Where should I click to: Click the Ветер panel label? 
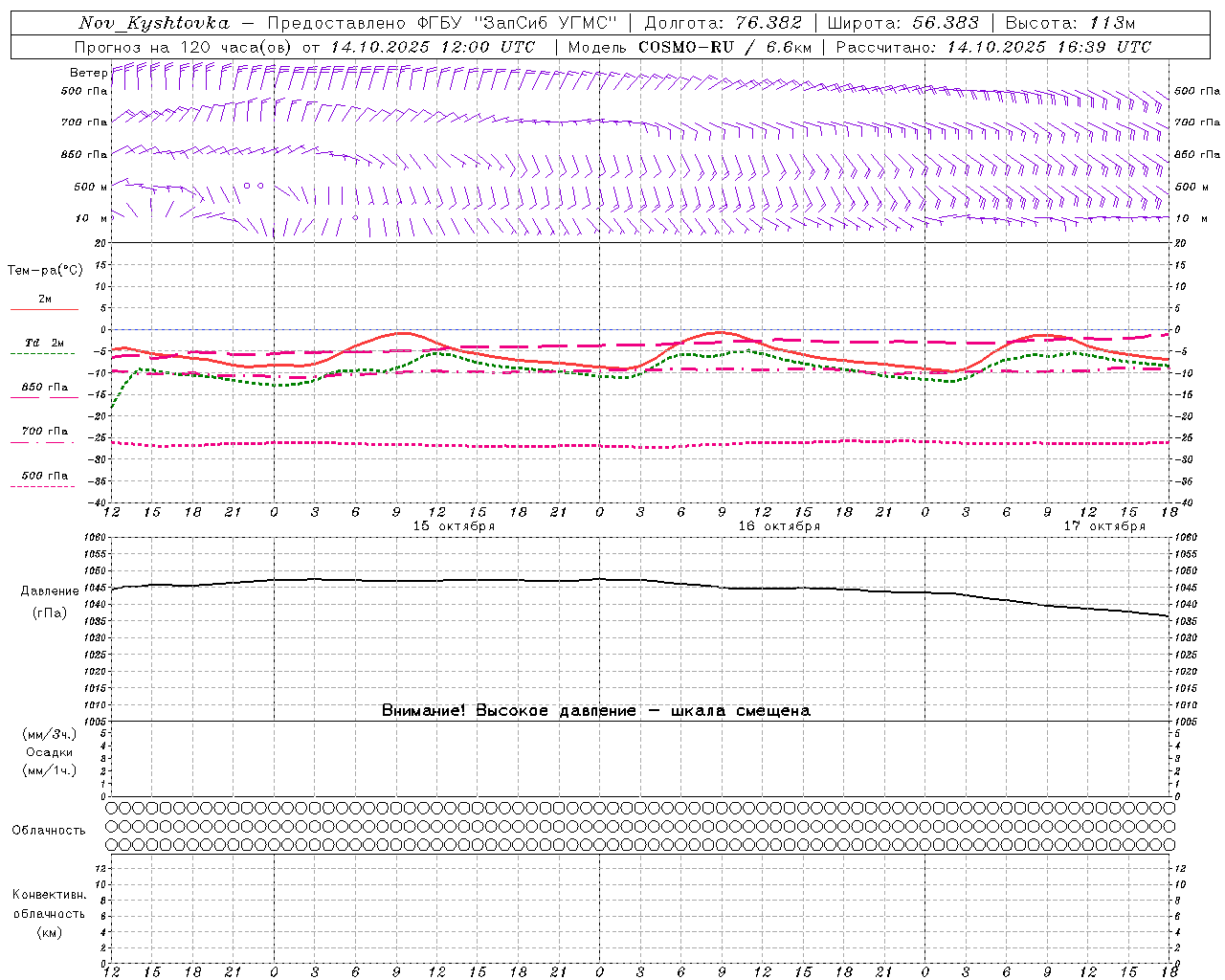88,73
